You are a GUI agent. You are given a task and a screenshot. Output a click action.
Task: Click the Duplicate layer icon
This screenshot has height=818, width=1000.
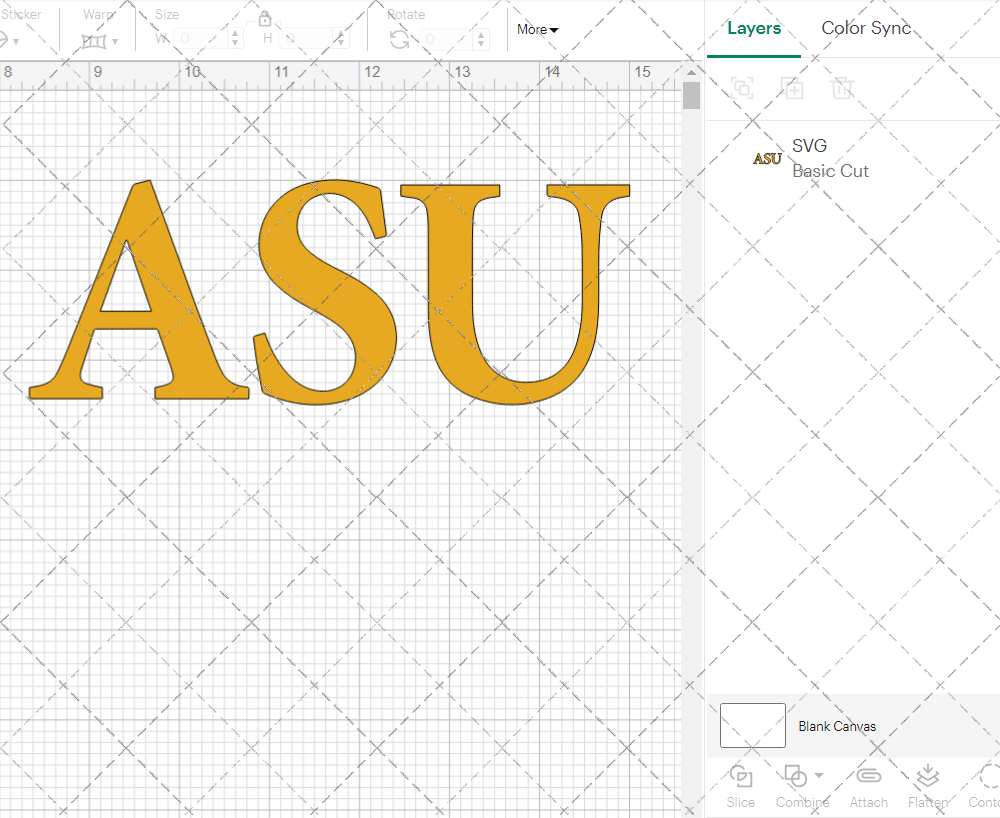(x=792, y=88)
